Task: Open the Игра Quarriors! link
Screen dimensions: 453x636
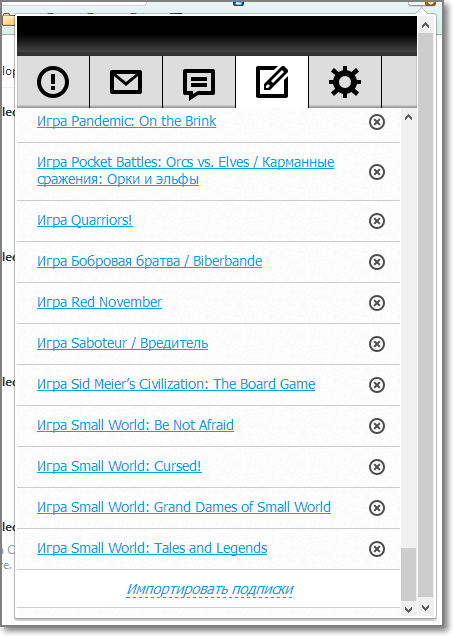Action: coord(85,220)
